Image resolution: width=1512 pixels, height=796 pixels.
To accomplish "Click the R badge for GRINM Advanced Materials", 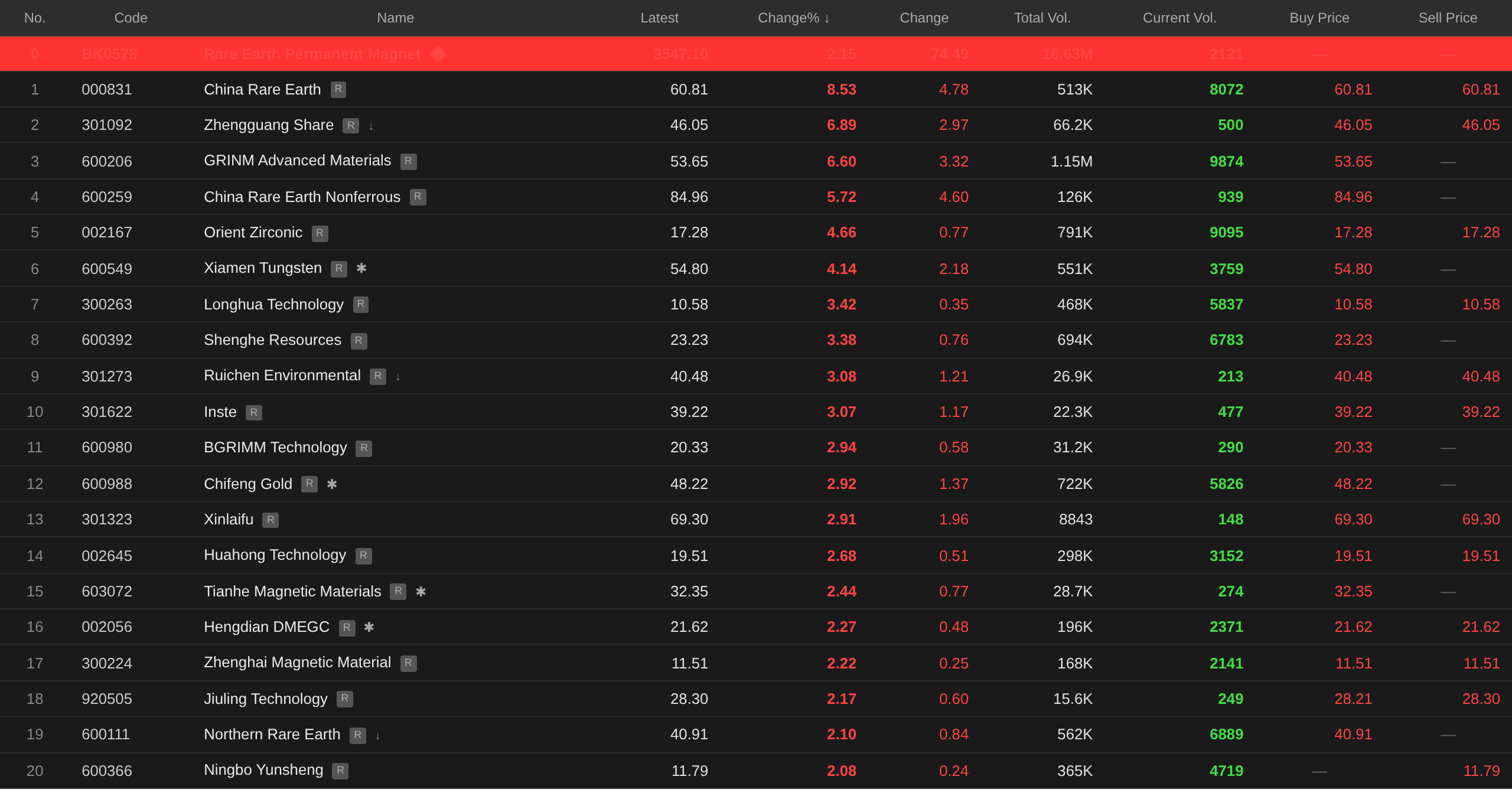I will (x=409, y=161).
